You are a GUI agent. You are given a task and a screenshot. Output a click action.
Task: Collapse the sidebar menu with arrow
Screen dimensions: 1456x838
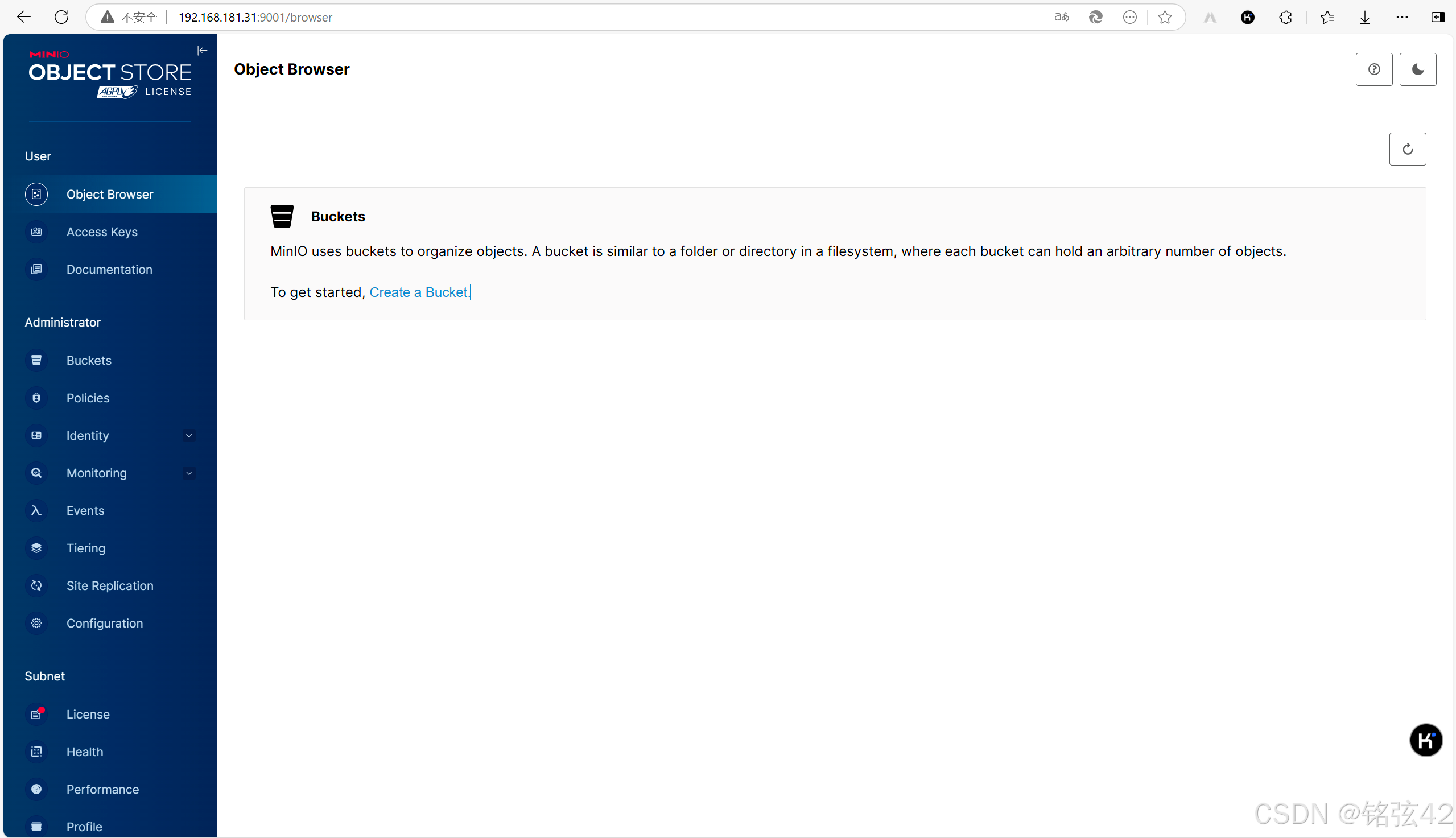tap(202, 51)
